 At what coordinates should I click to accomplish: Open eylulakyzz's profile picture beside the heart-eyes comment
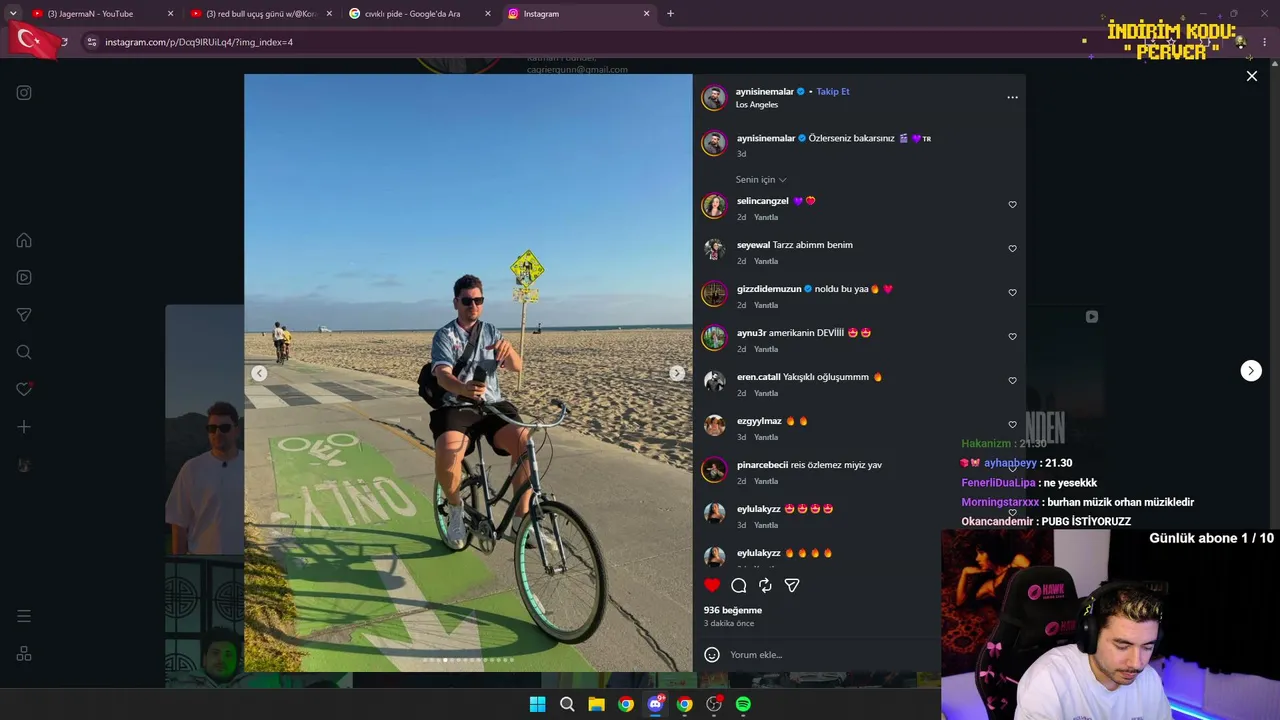(x=714, y=513)
